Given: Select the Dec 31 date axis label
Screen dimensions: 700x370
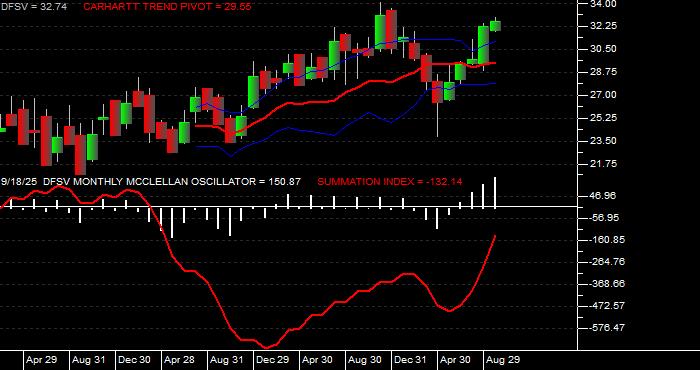Looking at the screenshot, I should click(x=411, y=360).
